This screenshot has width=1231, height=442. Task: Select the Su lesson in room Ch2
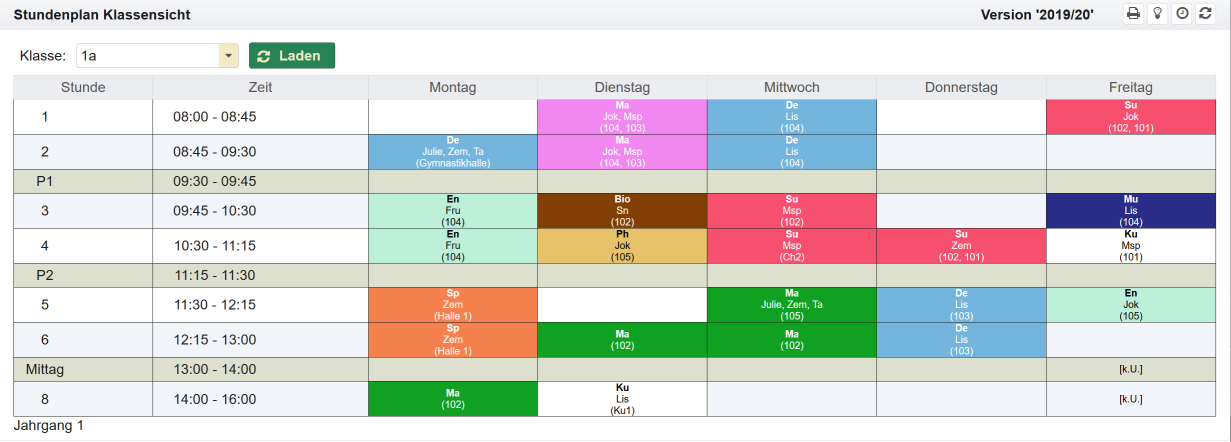pos(791,246)
